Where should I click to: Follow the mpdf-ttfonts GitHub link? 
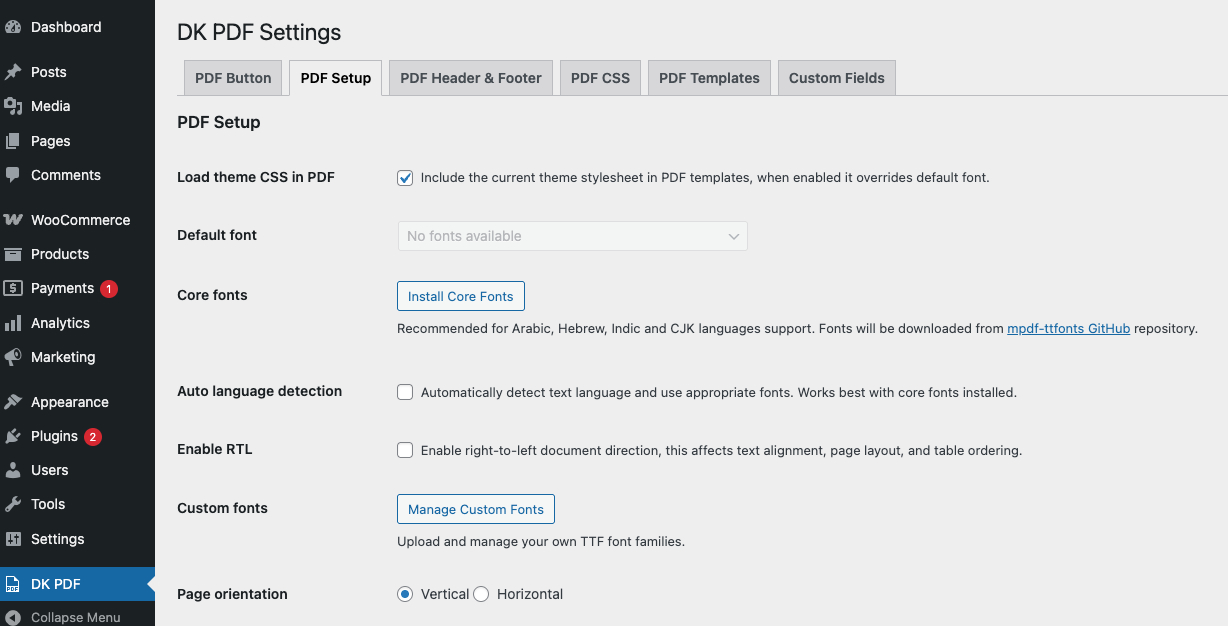(1068, 328)
